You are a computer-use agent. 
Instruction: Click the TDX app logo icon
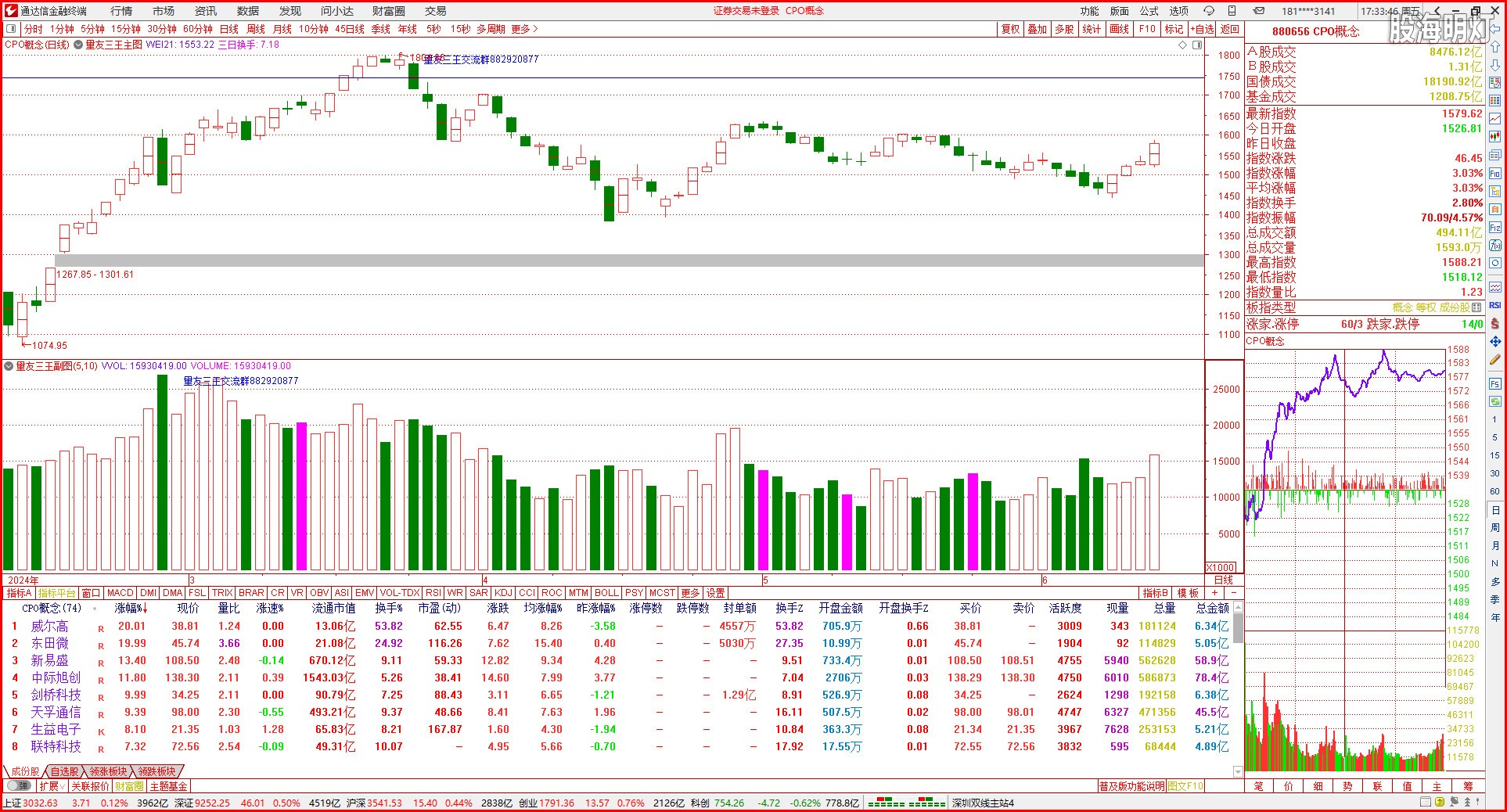click(9, 10)
